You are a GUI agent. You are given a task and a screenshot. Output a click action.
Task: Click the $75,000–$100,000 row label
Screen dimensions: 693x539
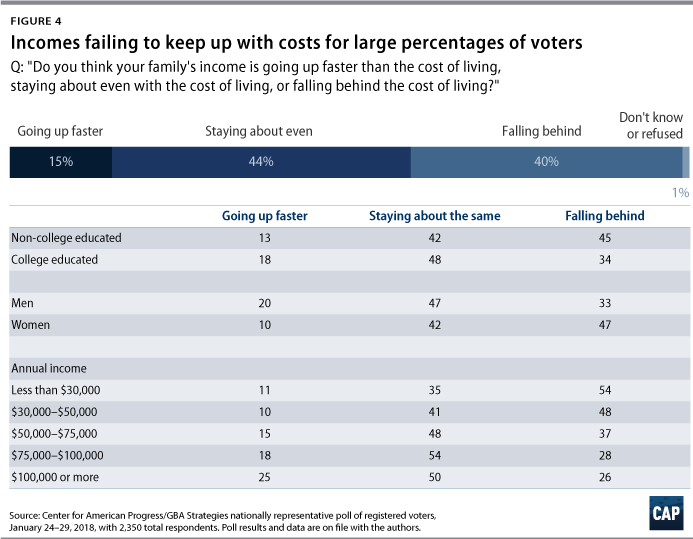pos(57,455)
